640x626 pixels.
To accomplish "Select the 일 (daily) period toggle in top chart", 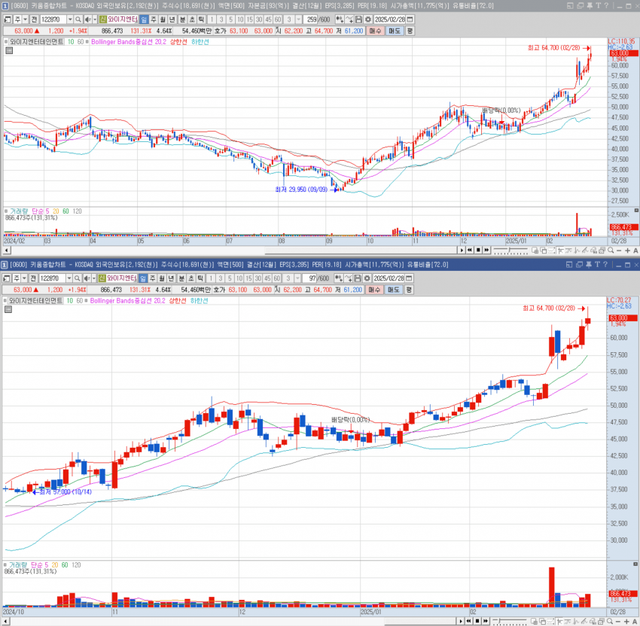I will pos(143,19).
